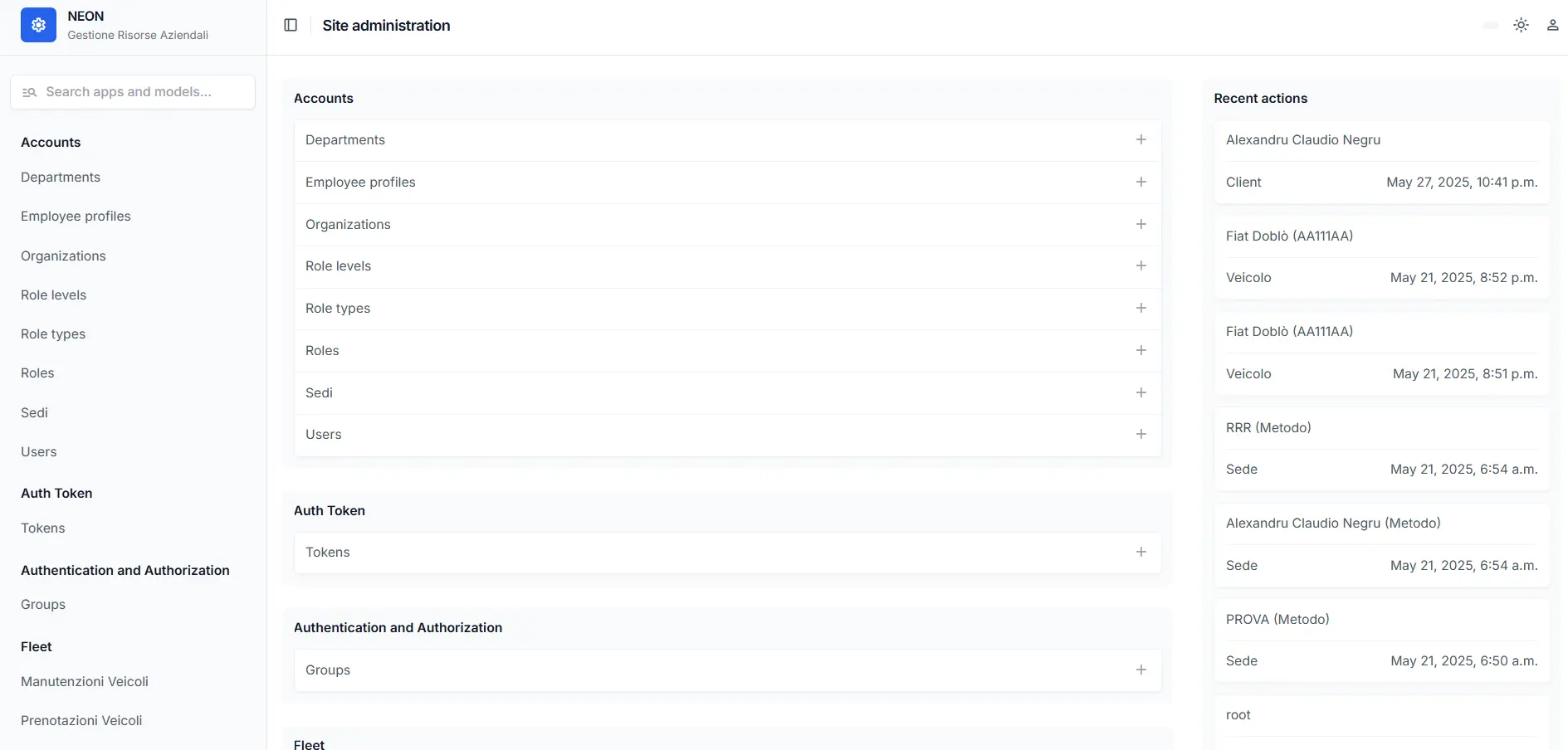Click the plus icon beside Users
The image size is (1568, 750).
(1141, 434)
